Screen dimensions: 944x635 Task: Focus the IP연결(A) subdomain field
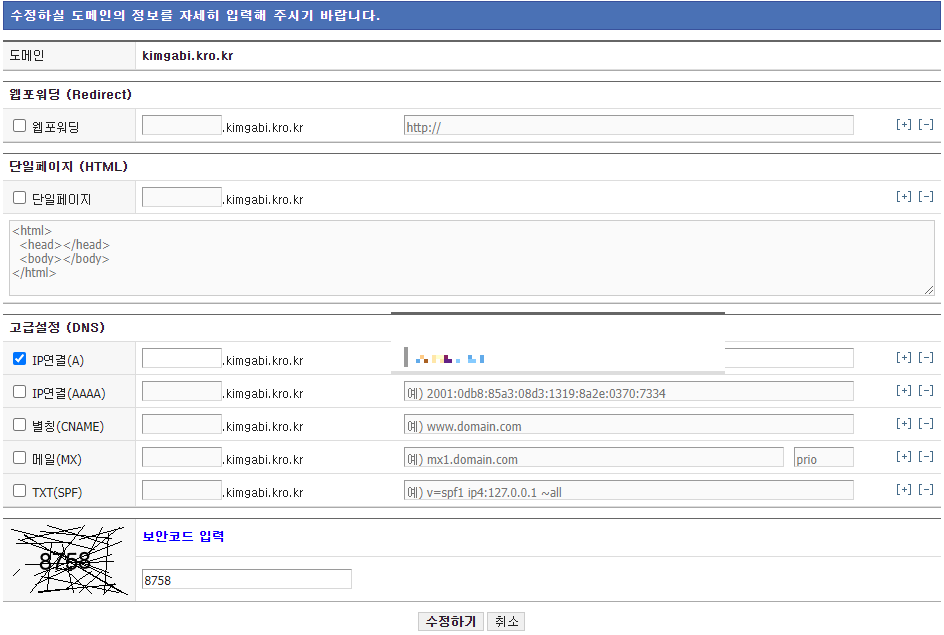[182, 358]
